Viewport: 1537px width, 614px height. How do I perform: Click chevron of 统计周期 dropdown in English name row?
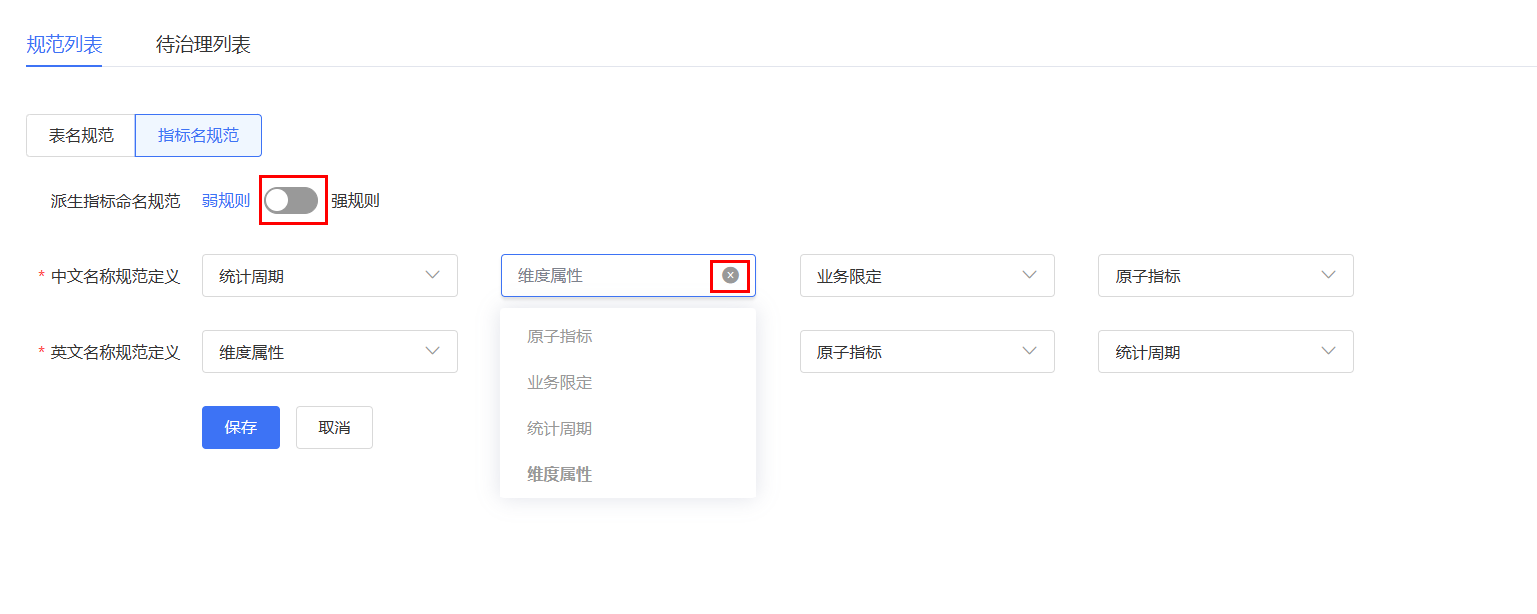point(1329,351)
